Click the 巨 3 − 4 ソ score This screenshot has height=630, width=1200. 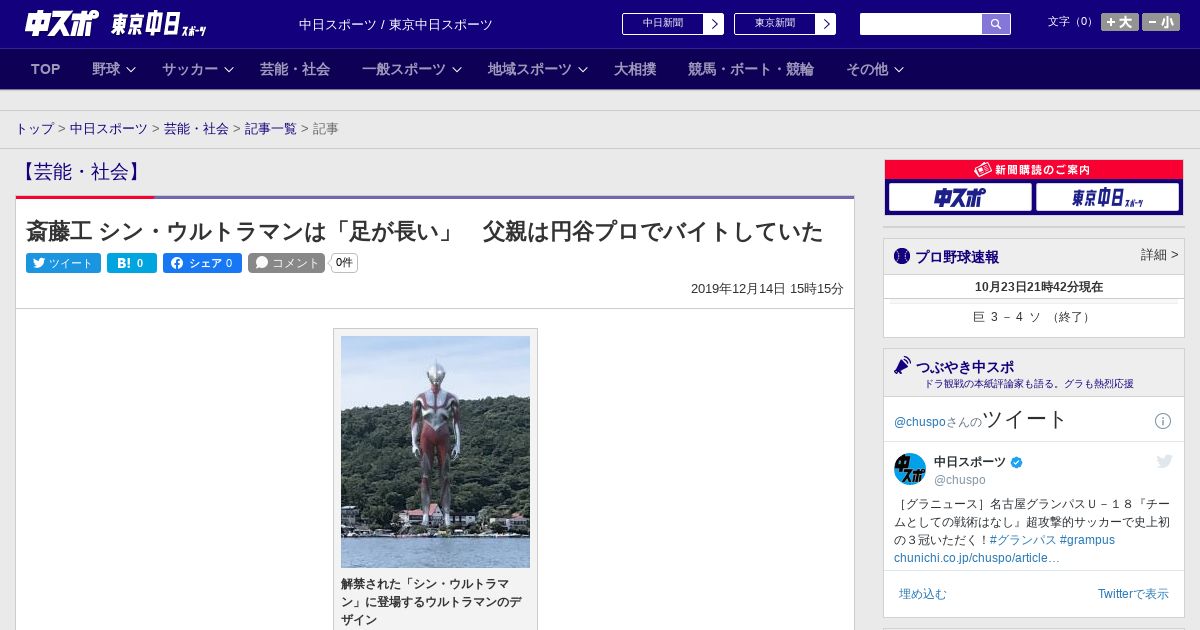[1034, 317]
